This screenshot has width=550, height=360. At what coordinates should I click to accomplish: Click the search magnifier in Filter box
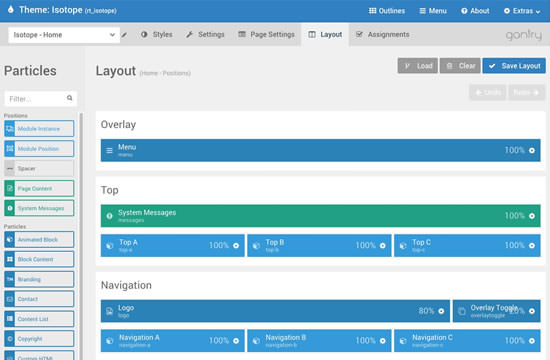tap(69, 98)
